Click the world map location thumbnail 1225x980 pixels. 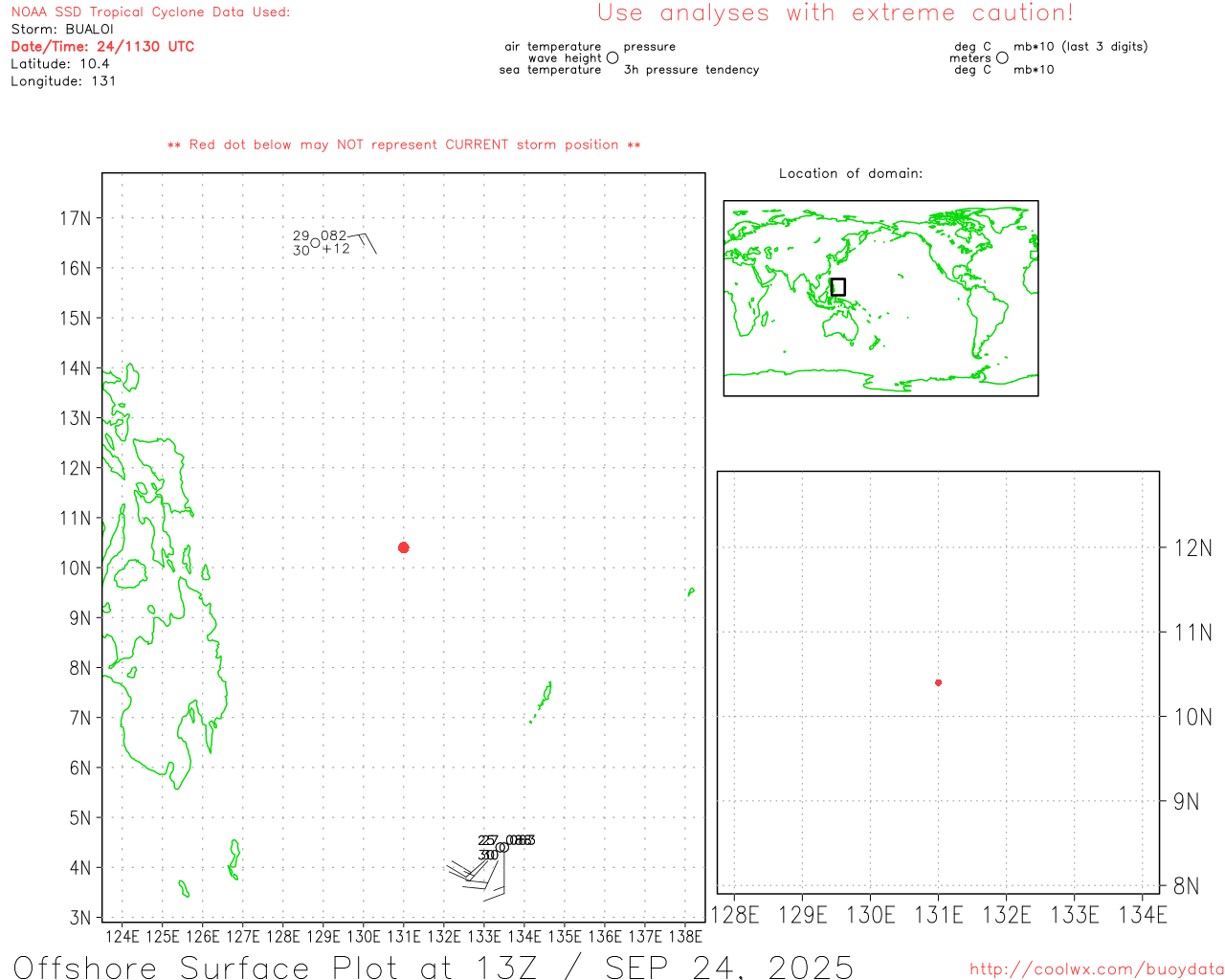(880, 299)
